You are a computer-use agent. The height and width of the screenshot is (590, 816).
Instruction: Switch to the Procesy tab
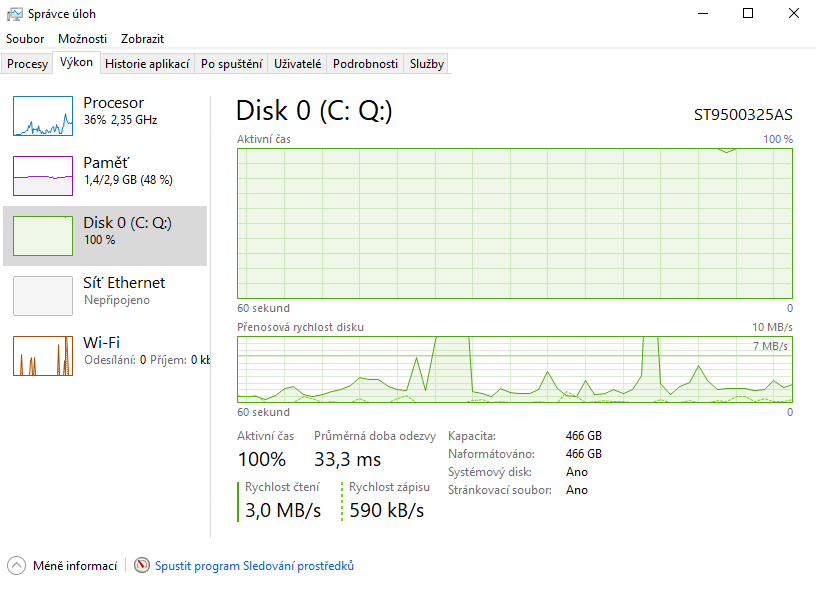click(27, 64)
